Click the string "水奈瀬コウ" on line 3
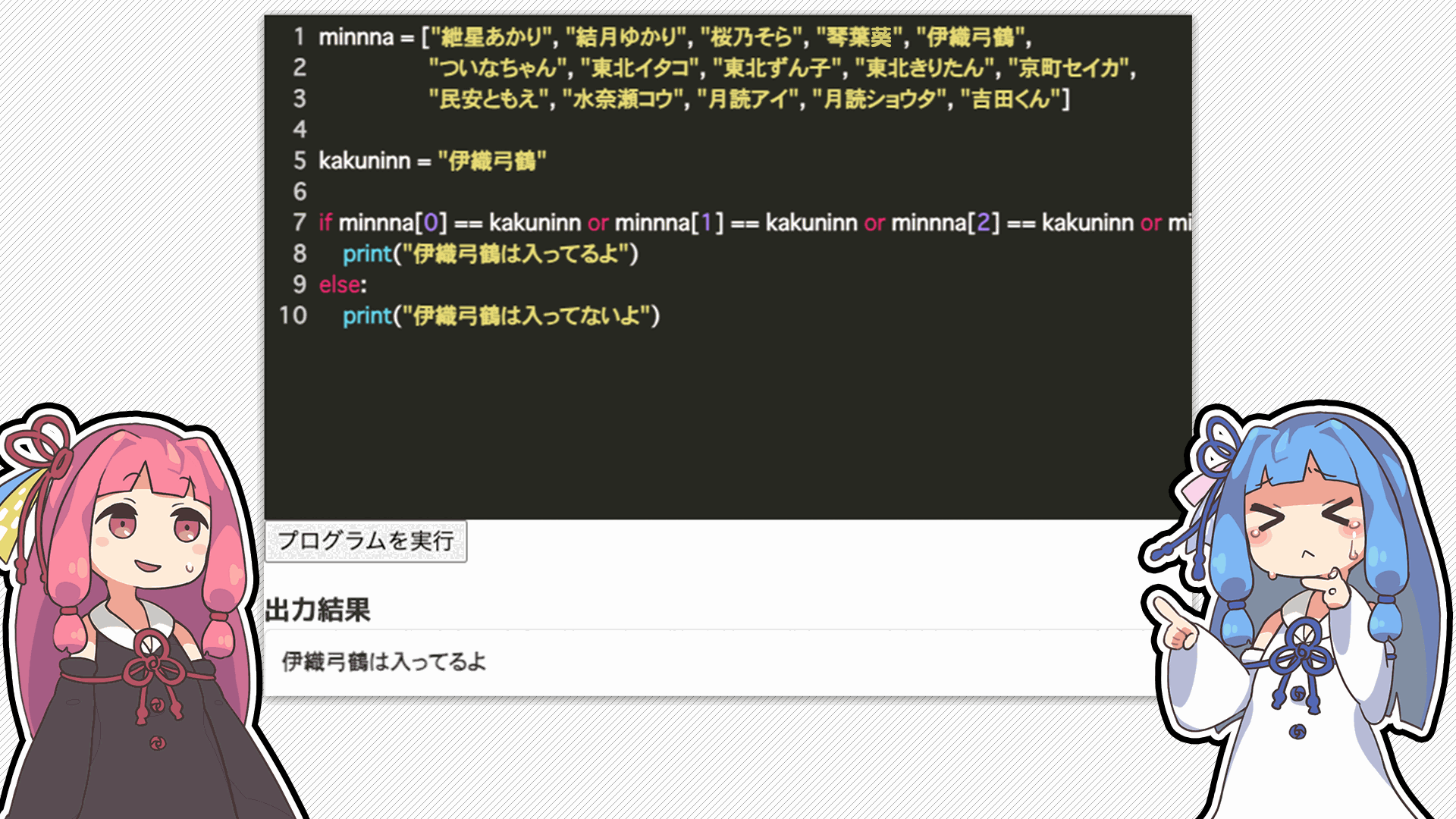 pos(623,99)
